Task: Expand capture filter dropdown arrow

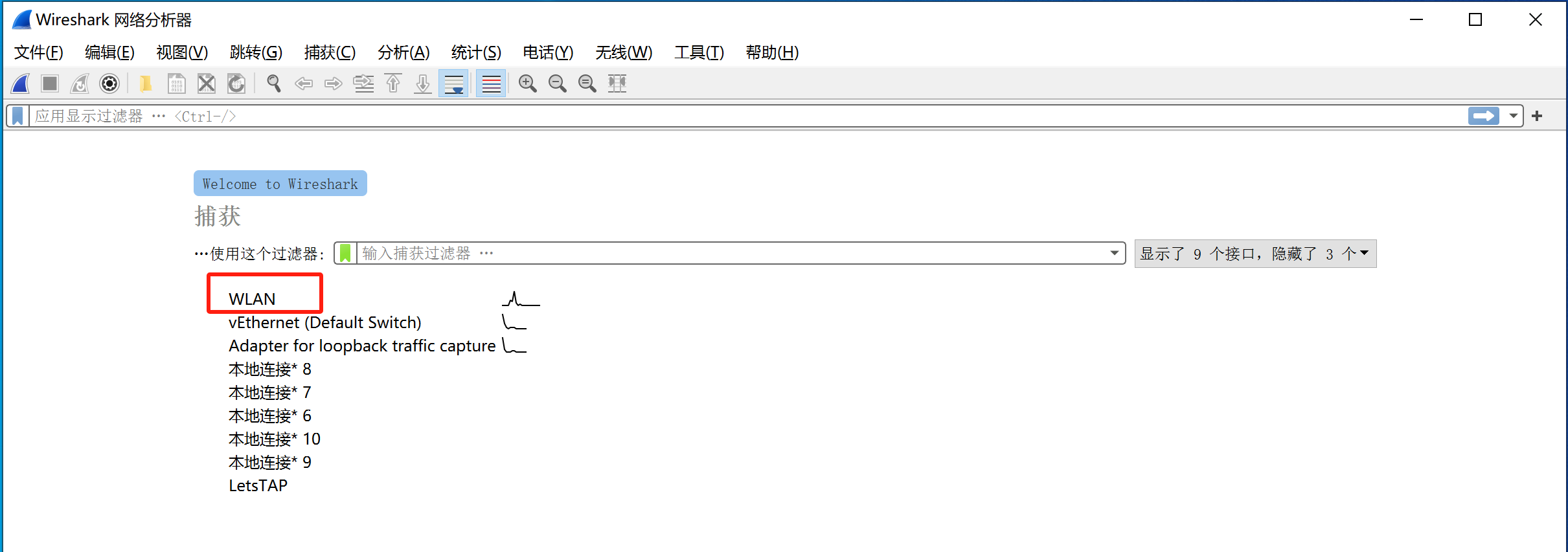Action: pyautogui.click(x=1115, y=253)
